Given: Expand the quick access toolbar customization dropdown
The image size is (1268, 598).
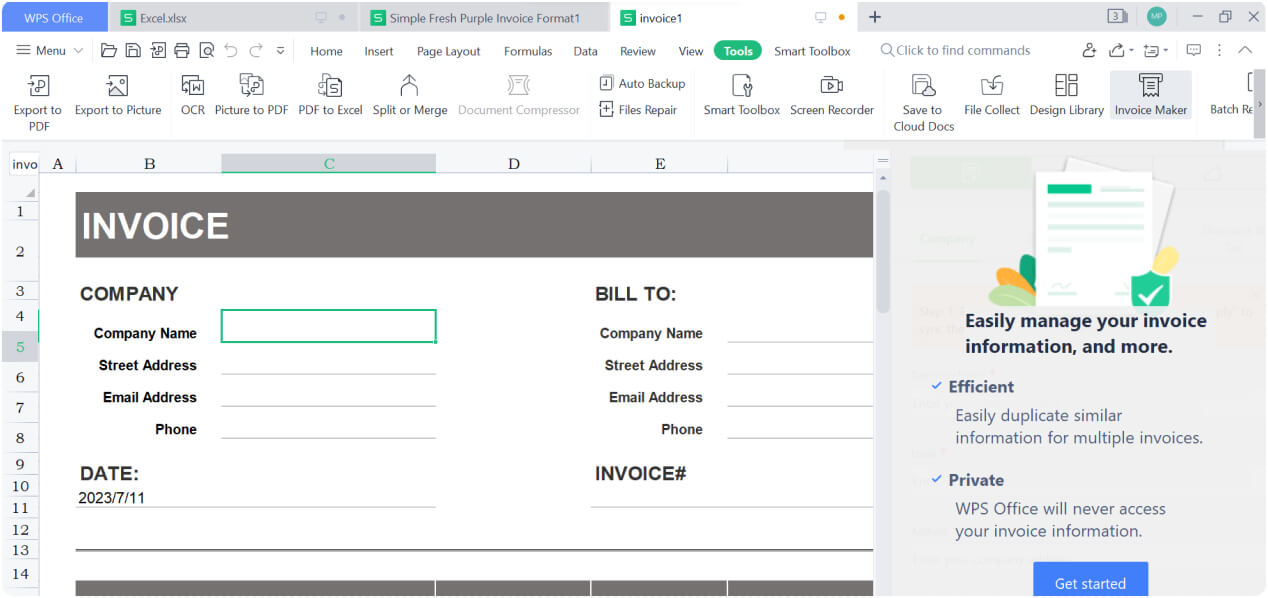Looking at the screenshot, I should click(279, 50).
